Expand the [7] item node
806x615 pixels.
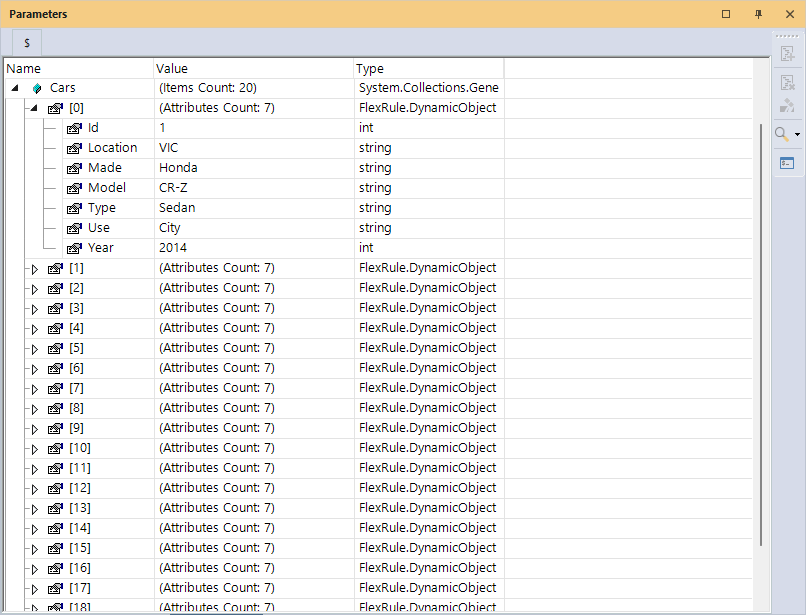tap(35, 389)
